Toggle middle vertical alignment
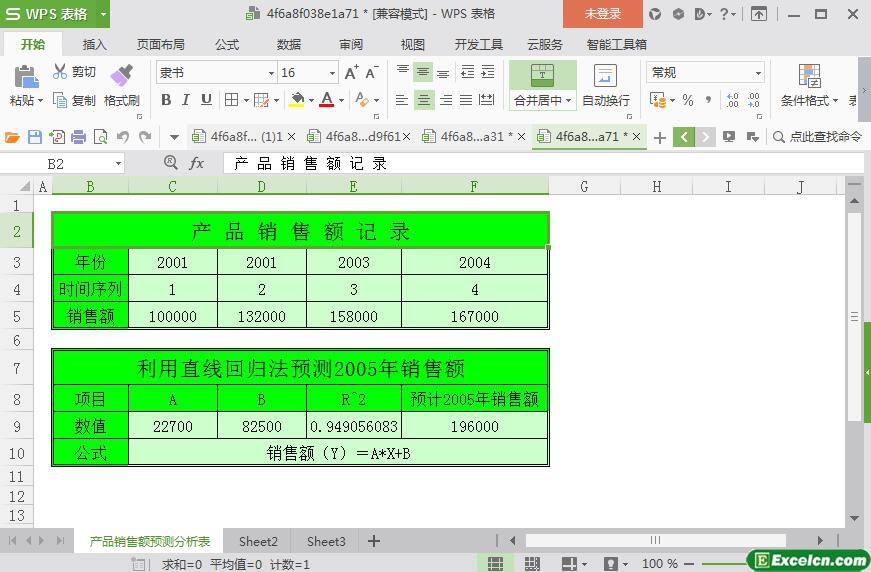The height and width of the screenshot is (572, 871). (423, 72)
